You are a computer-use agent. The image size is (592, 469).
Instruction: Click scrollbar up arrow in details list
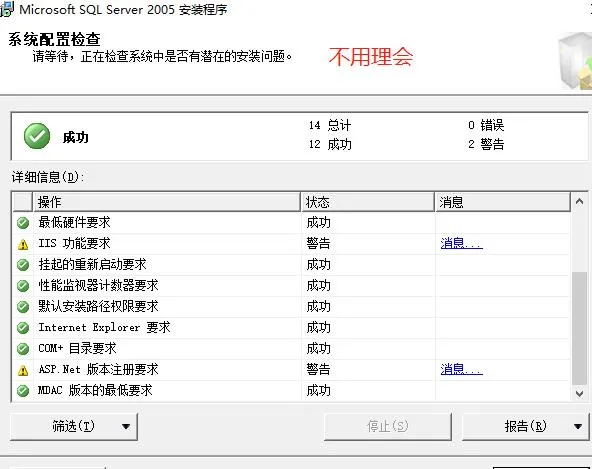click(x=580, y=202)
